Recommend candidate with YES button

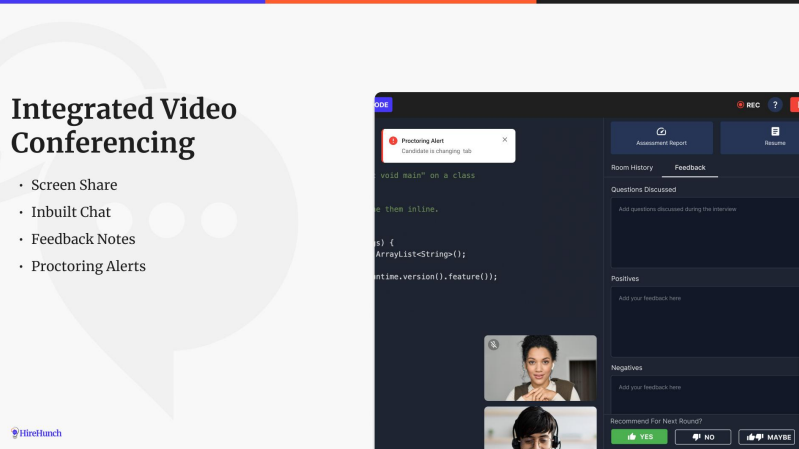point(639,437)
